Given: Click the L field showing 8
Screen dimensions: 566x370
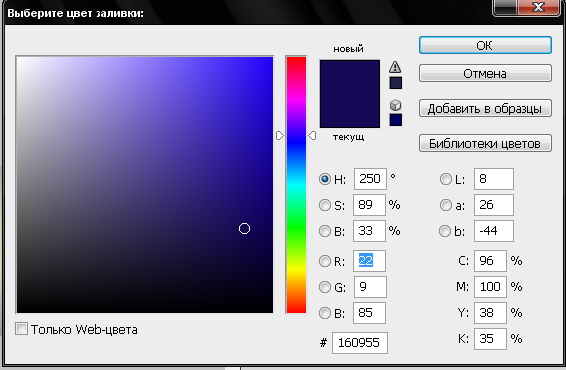Looking at the screenshot, I should click(494, 179).
